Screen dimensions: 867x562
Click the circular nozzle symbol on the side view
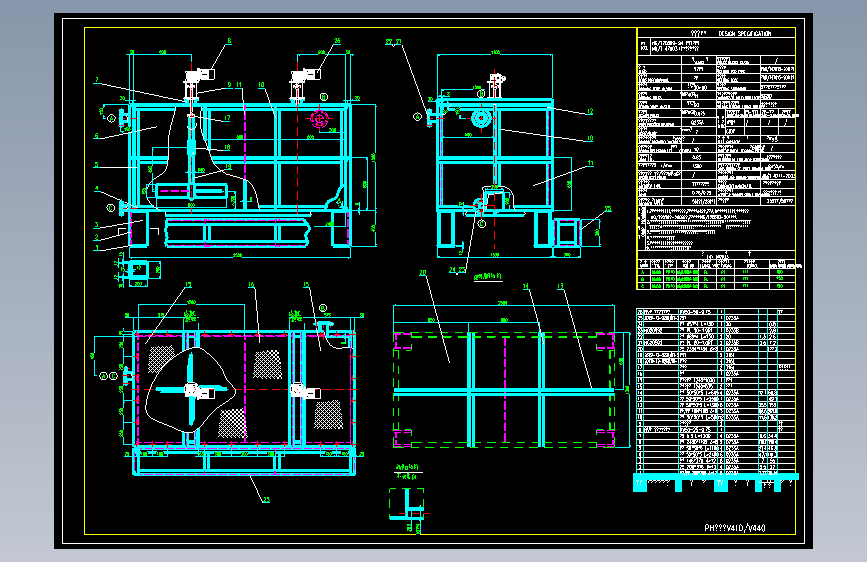pos(481,118)
